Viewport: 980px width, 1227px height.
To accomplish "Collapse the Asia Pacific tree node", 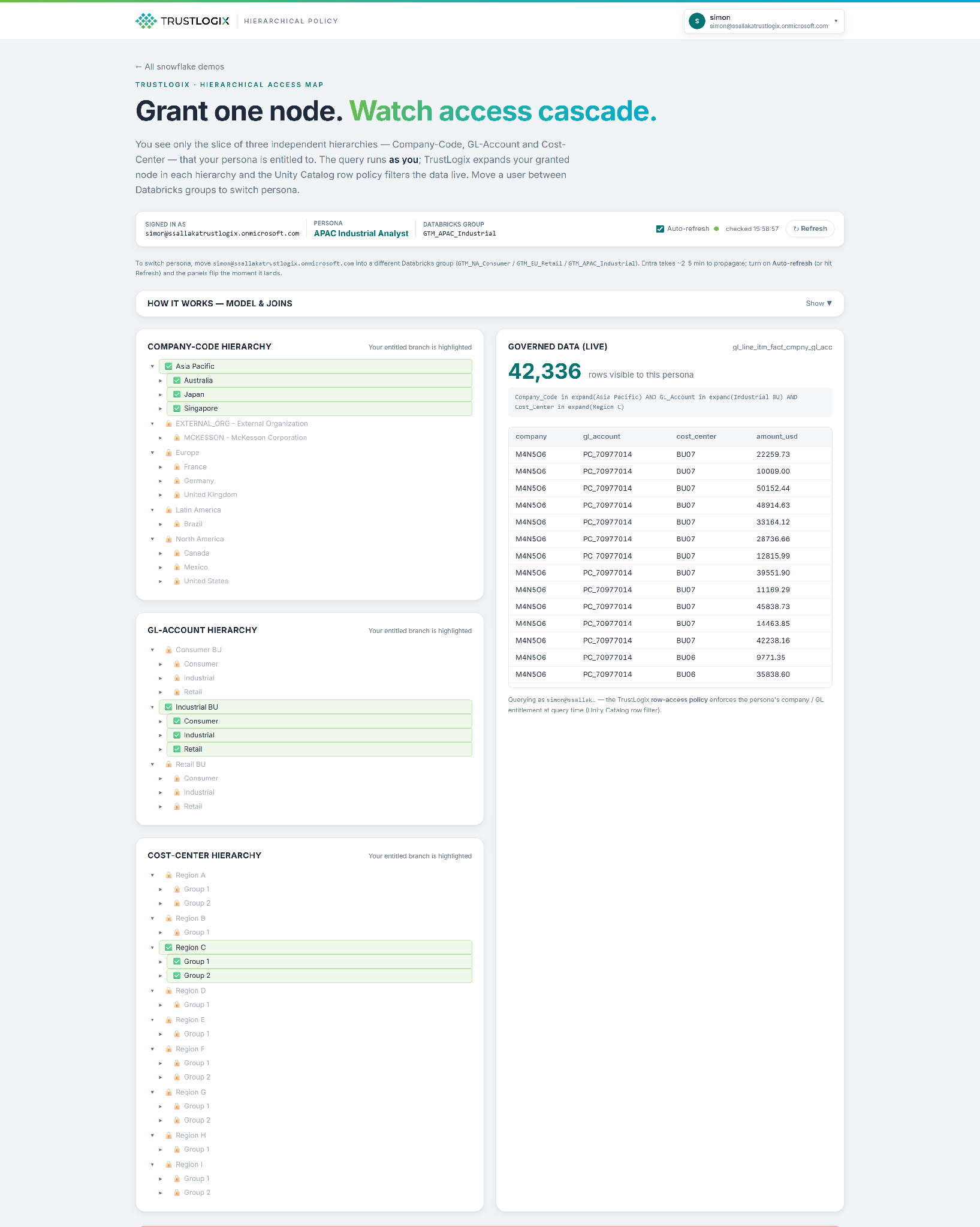I will pos(152,366).
